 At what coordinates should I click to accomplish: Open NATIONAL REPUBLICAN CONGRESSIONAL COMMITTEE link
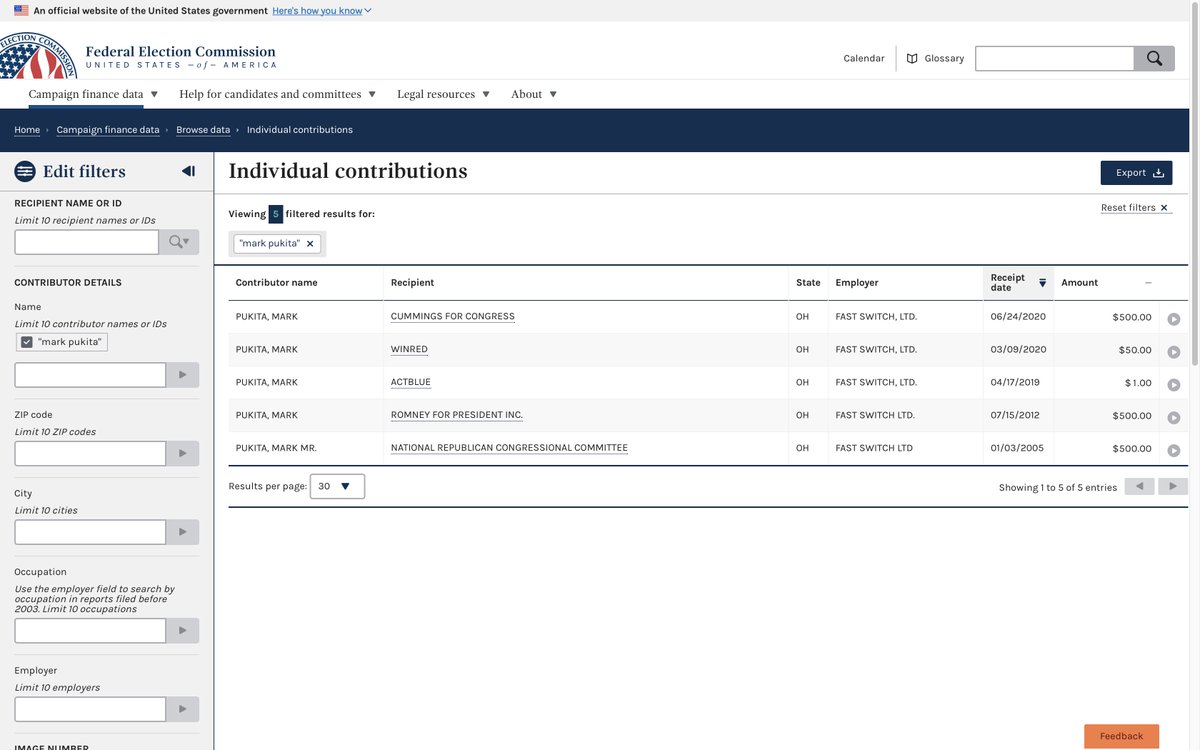(x=509, y=448)
